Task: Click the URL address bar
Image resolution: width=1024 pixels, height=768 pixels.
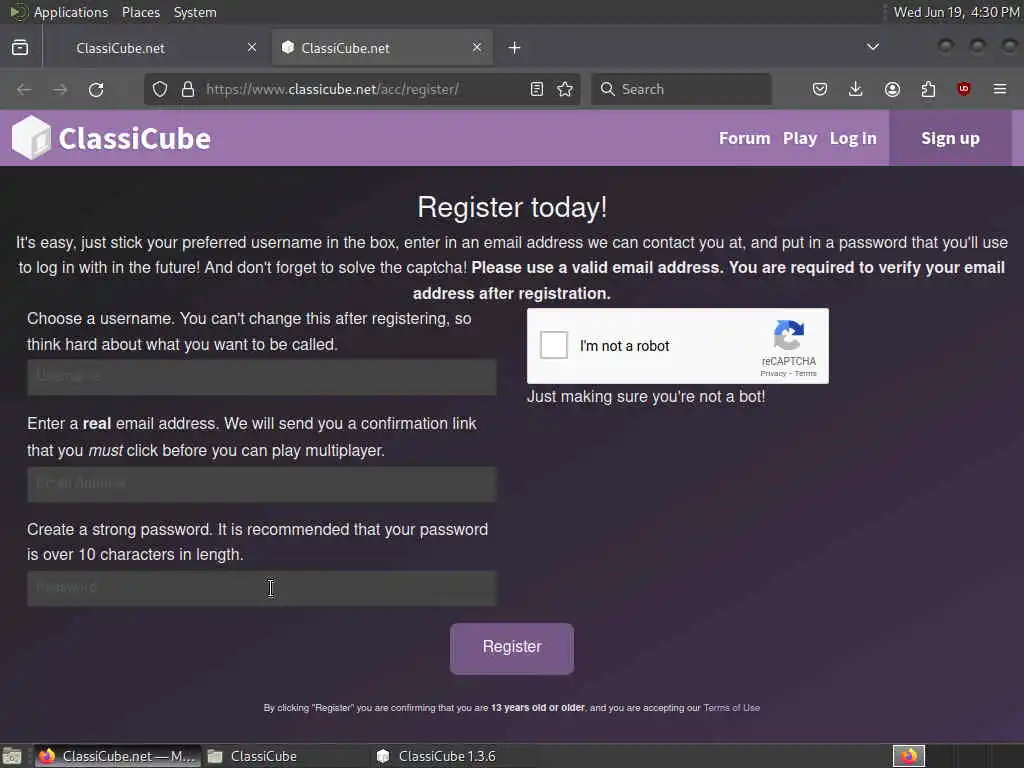Action: coord(362,89)
